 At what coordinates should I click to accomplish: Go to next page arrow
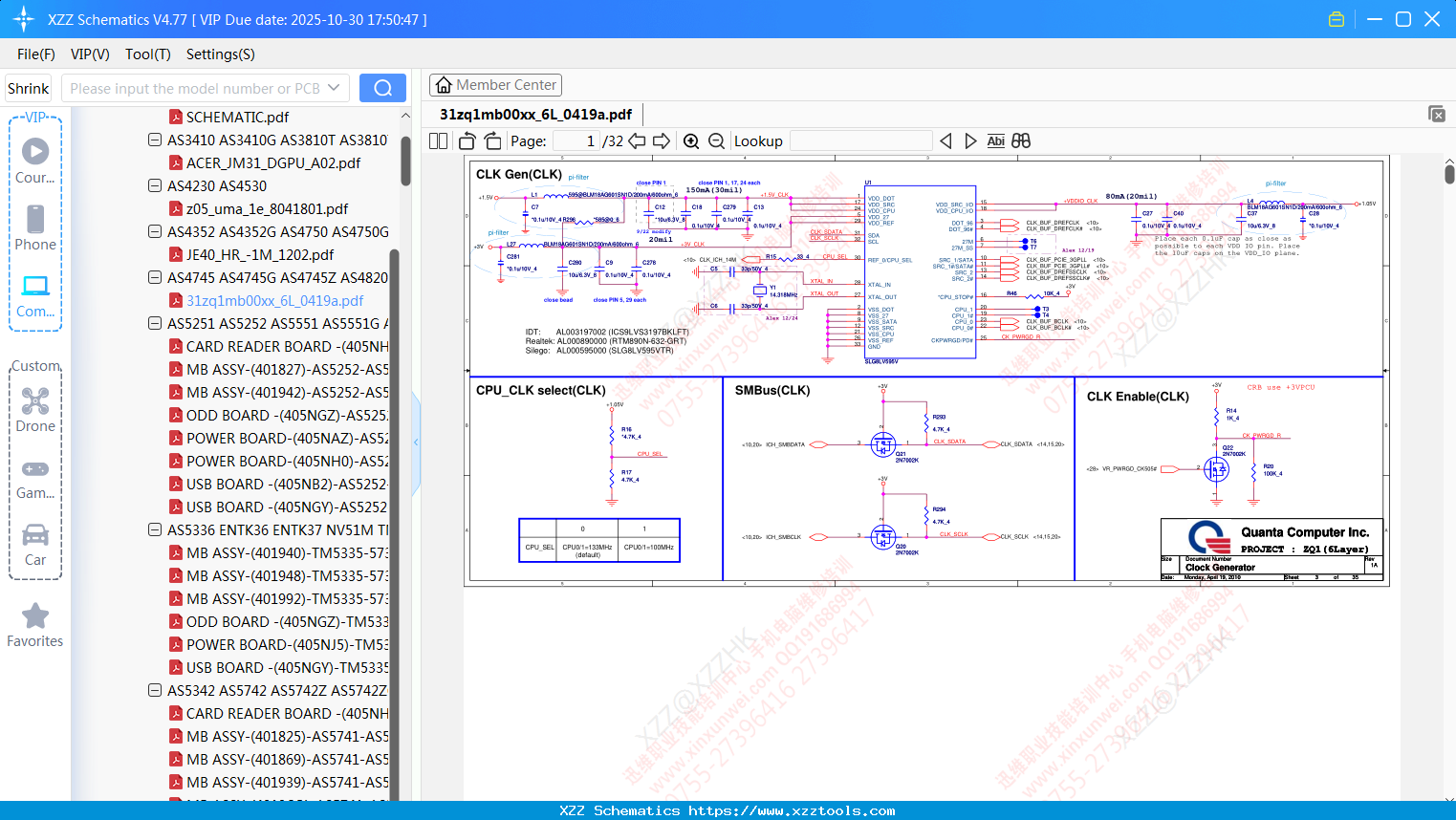[x=661, y=141]
